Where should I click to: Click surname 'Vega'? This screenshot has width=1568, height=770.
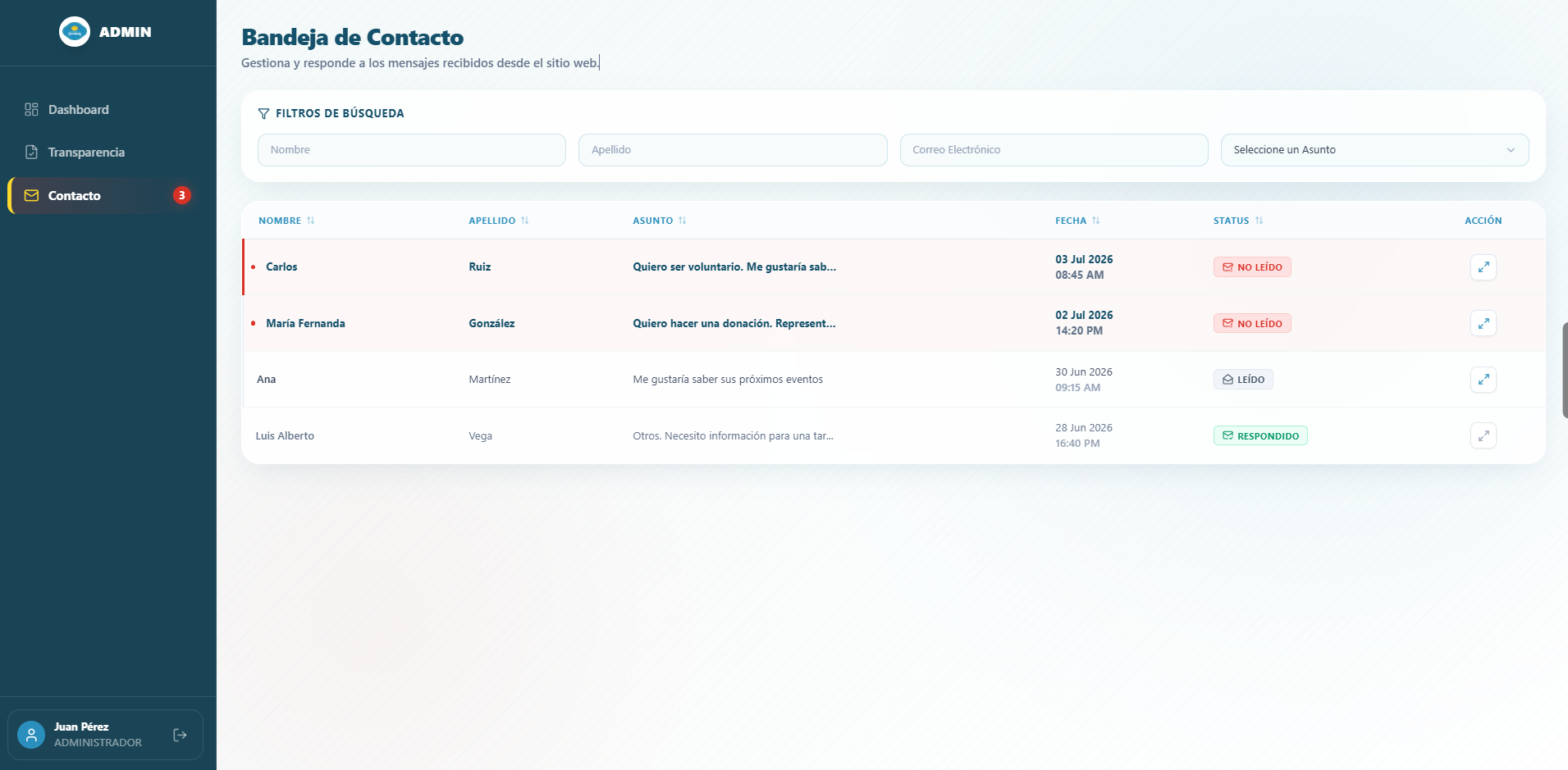[x=481, y=436]
